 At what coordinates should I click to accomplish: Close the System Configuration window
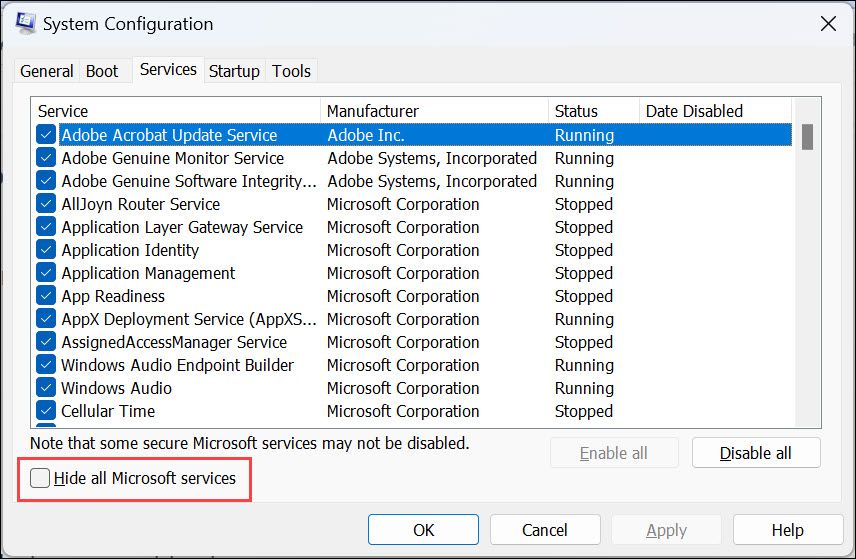tap(828, 23)
